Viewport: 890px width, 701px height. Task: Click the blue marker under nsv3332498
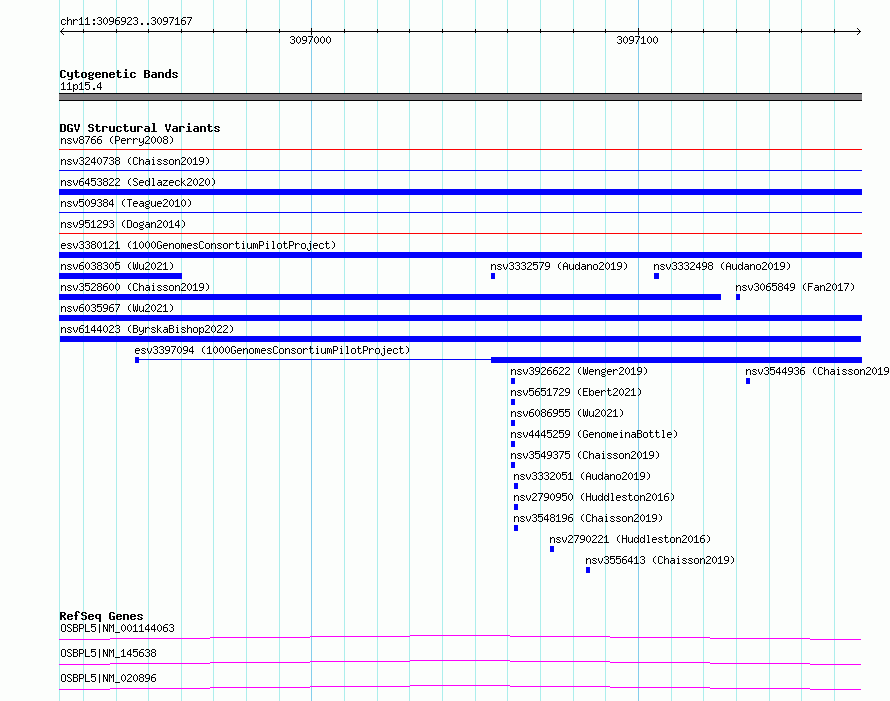(x=656, y=276)
